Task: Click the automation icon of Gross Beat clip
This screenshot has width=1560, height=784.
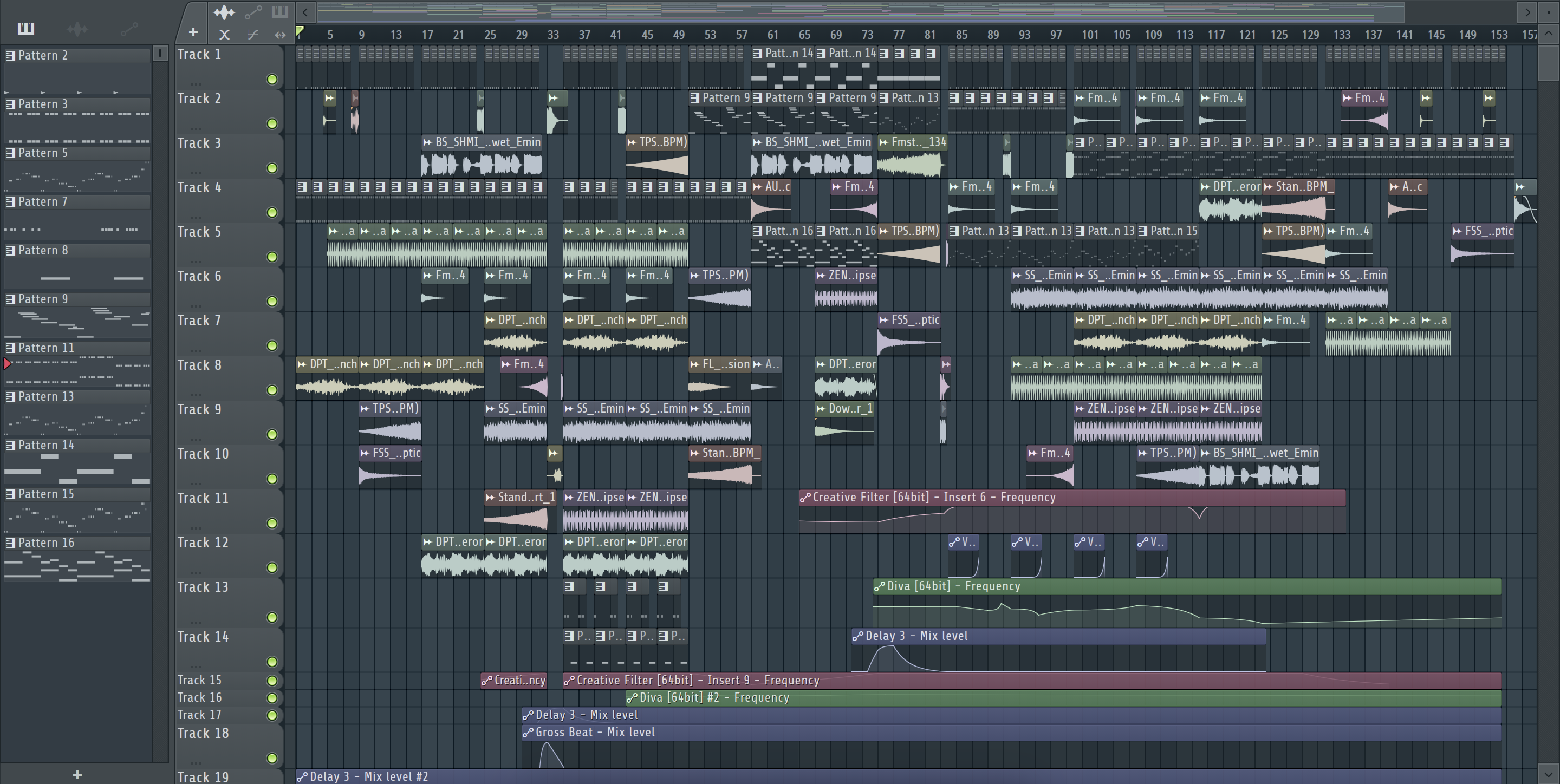Action: (x=528, y=732)
